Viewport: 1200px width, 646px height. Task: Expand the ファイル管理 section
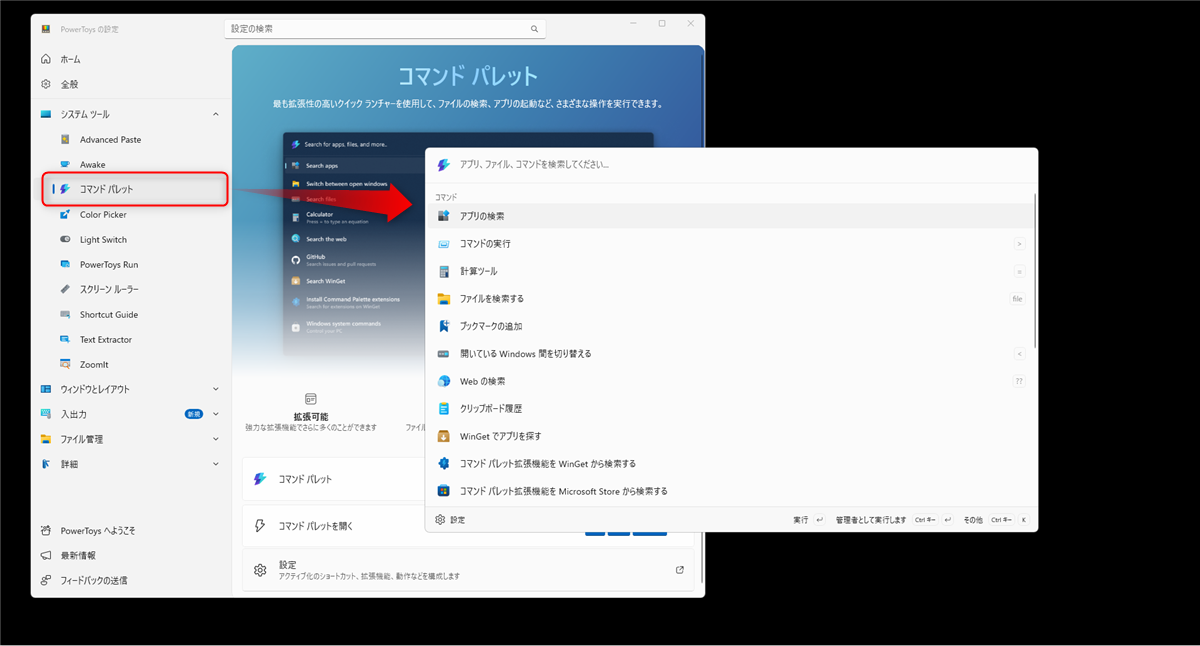pos(216,439)
